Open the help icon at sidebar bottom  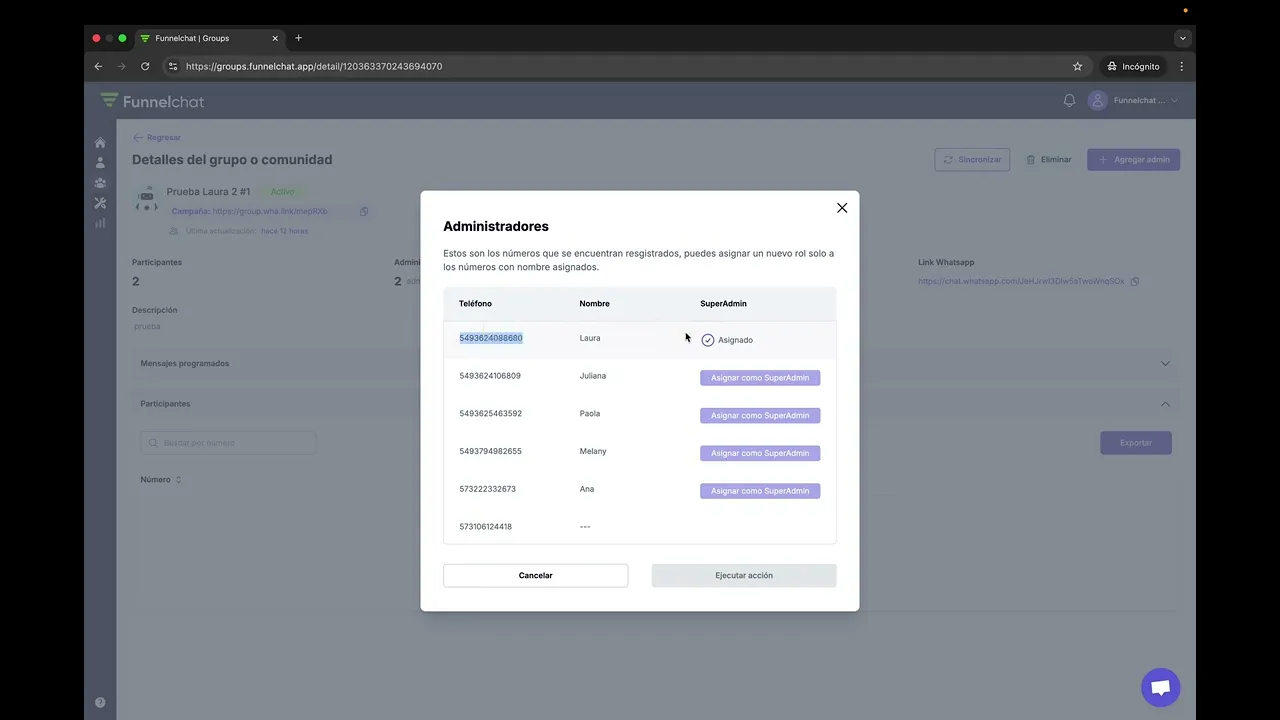coord(100,703)
